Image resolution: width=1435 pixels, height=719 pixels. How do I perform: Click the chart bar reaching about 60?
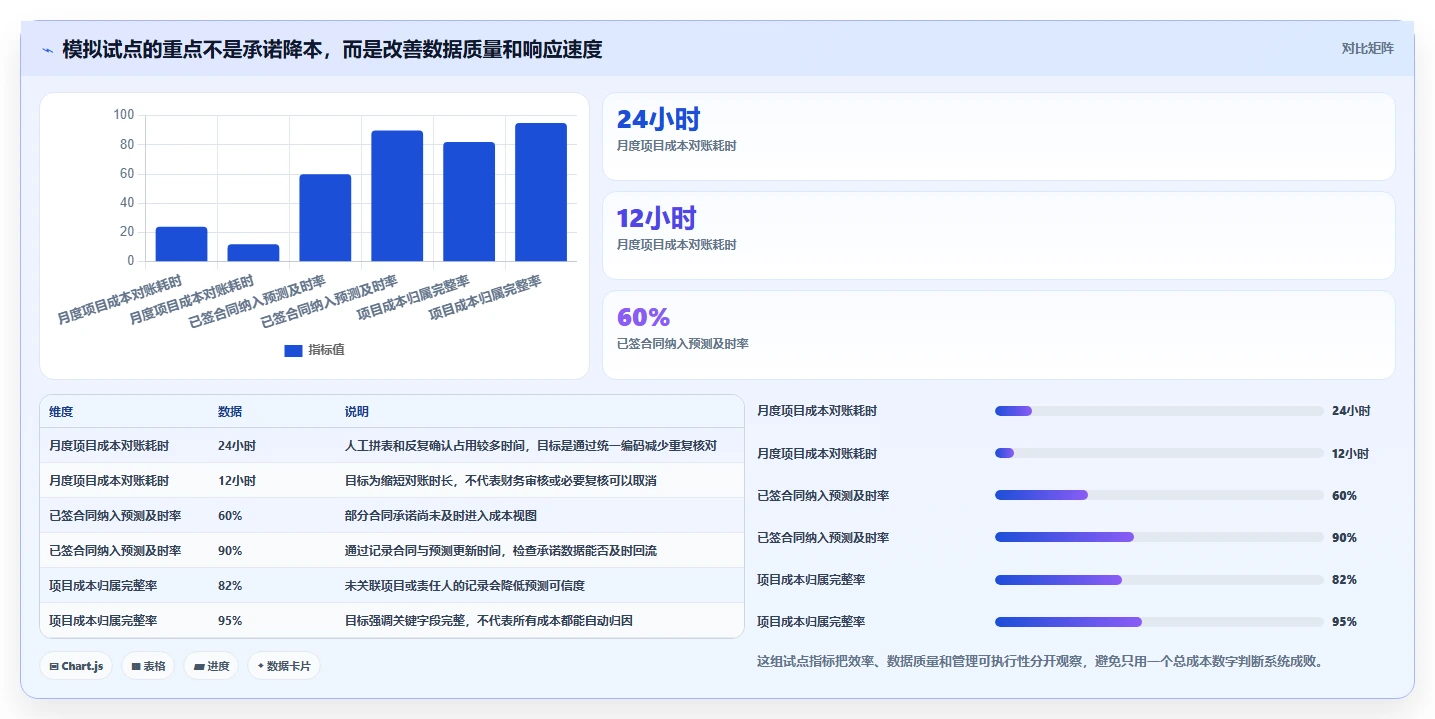pyautogui.click(x=325, y=218)
